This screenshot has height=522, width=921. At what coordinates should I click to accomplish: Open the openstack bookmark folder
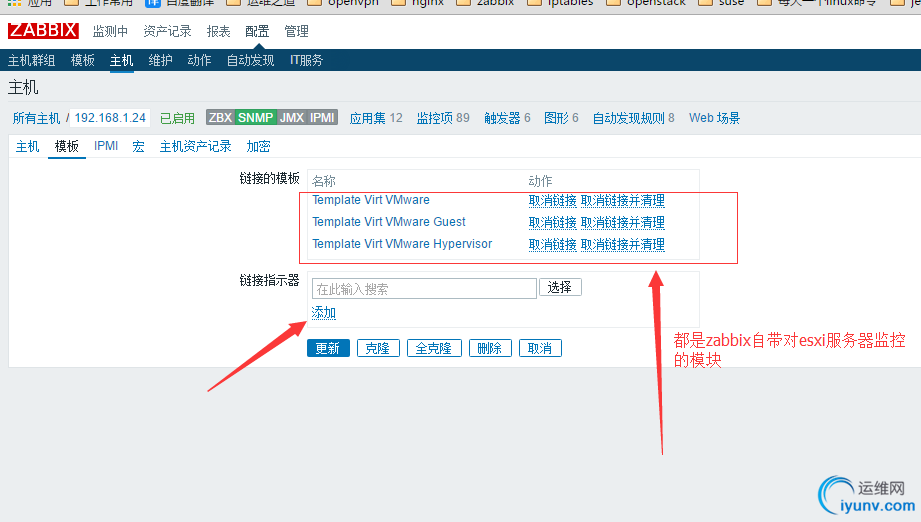coord(646,3)
